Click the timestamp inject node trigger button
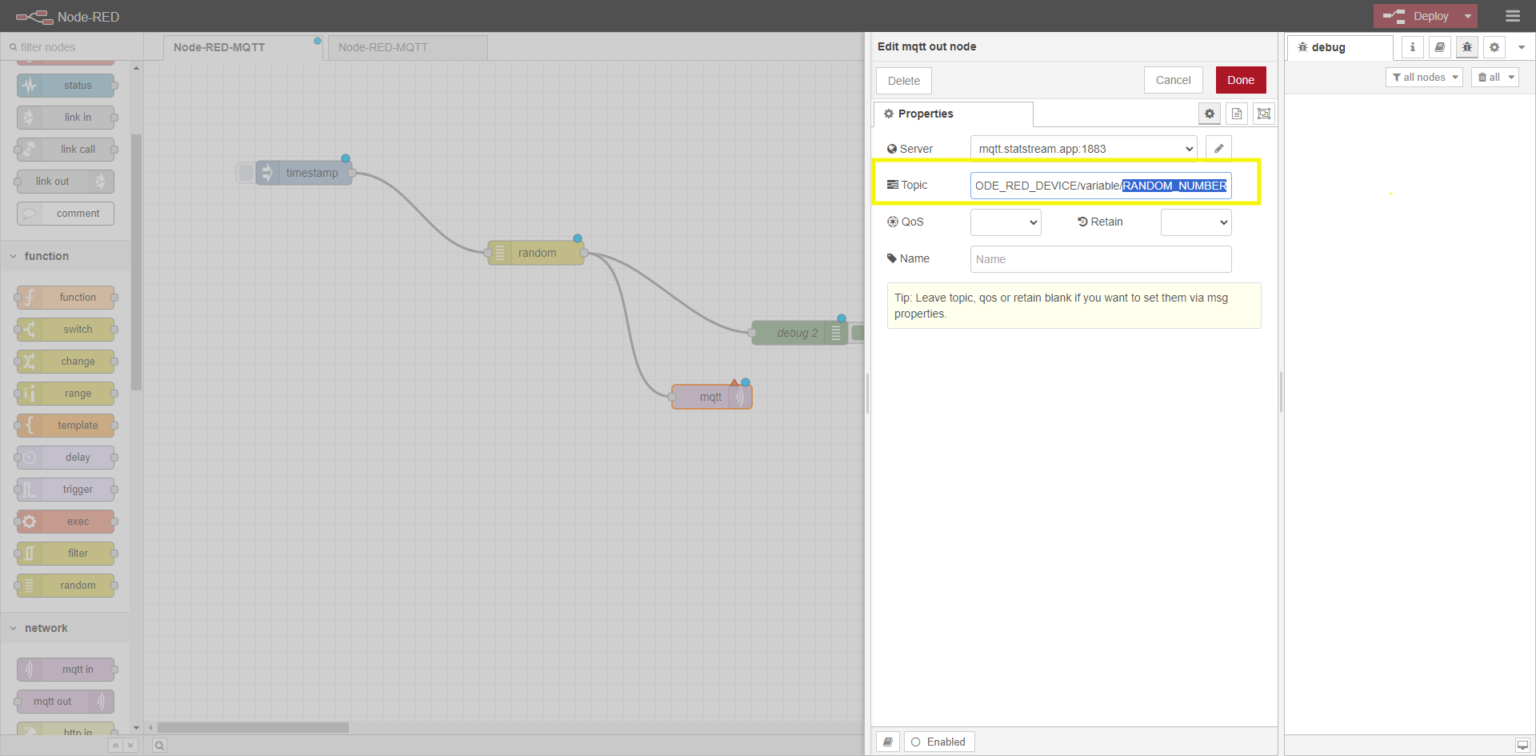This screenshot has height=756, width=1536. point(246,173)
